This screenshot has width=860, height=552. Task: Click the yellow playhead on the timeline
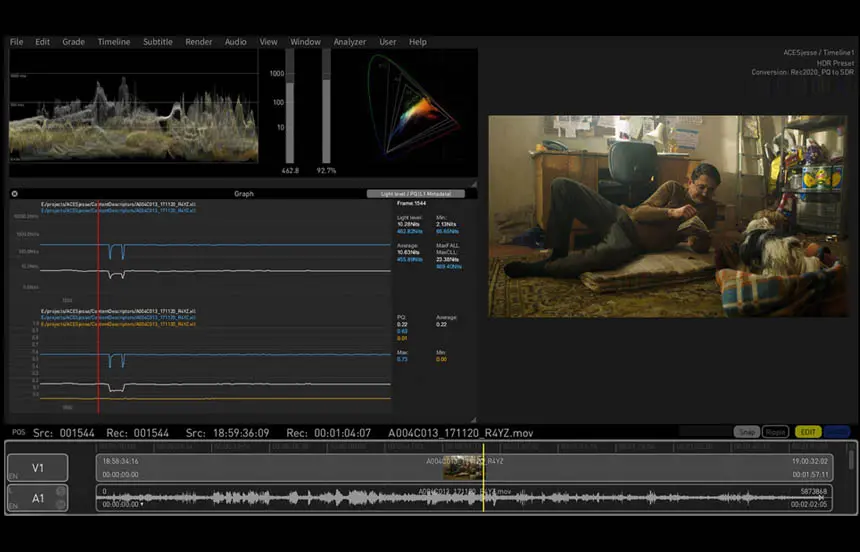[x=483, y=477]
